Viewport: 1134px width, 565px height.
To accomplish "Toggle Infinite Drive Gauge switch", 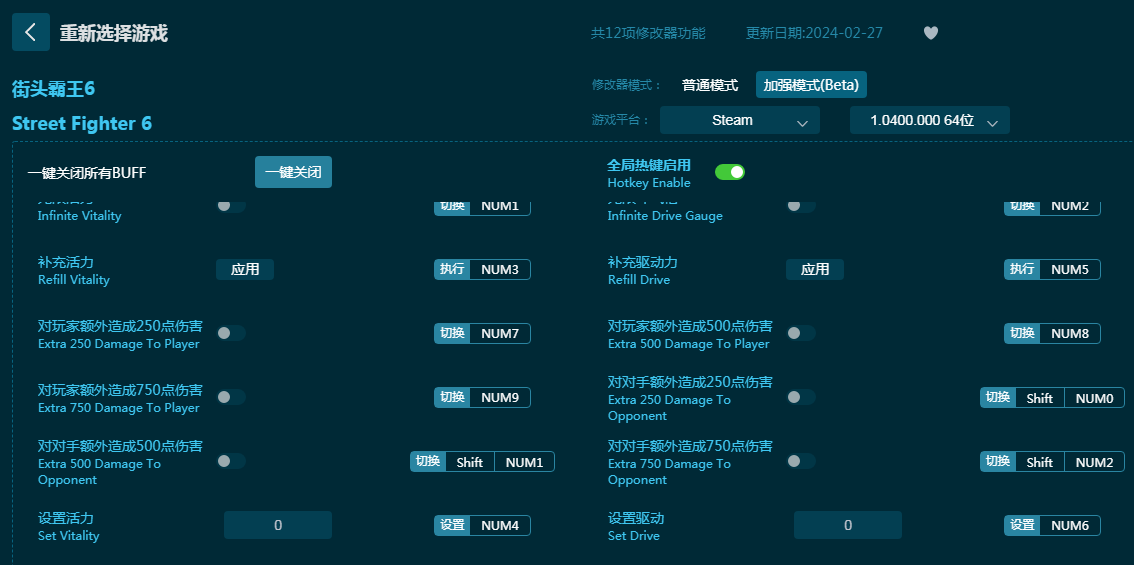I will (801, 205).
